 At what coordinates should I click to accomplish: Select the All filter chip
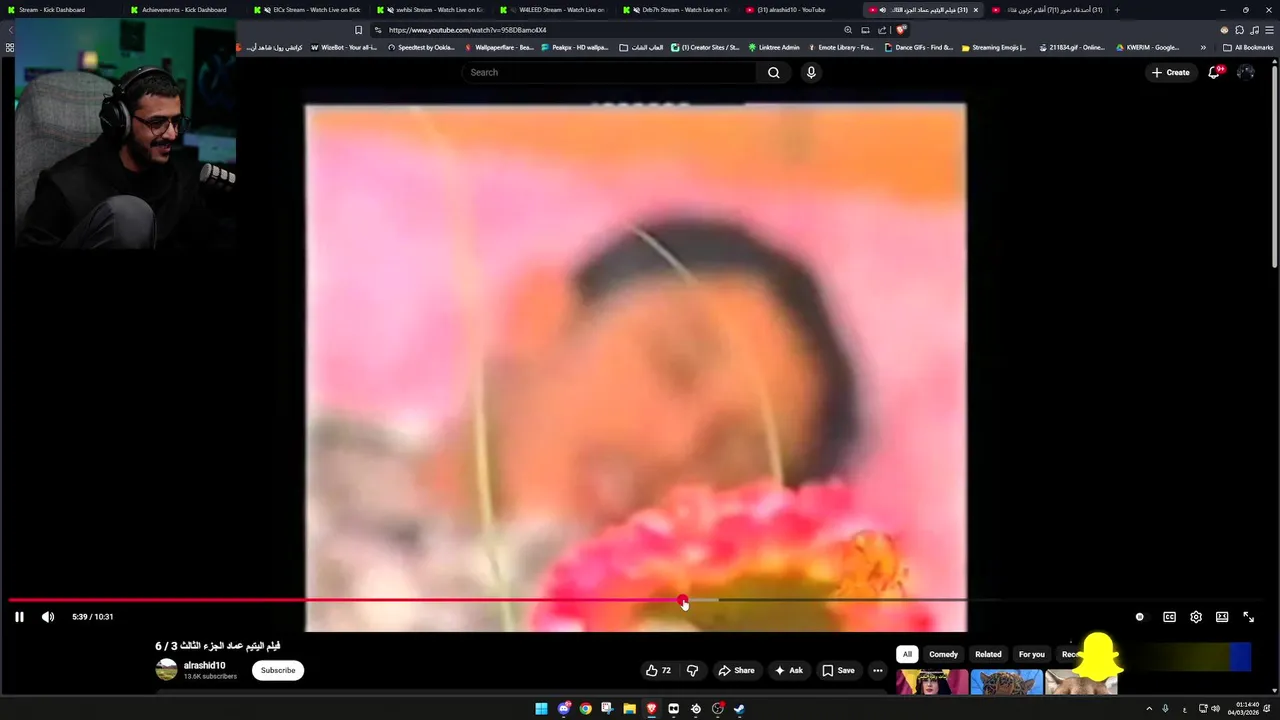coord(907,654)
